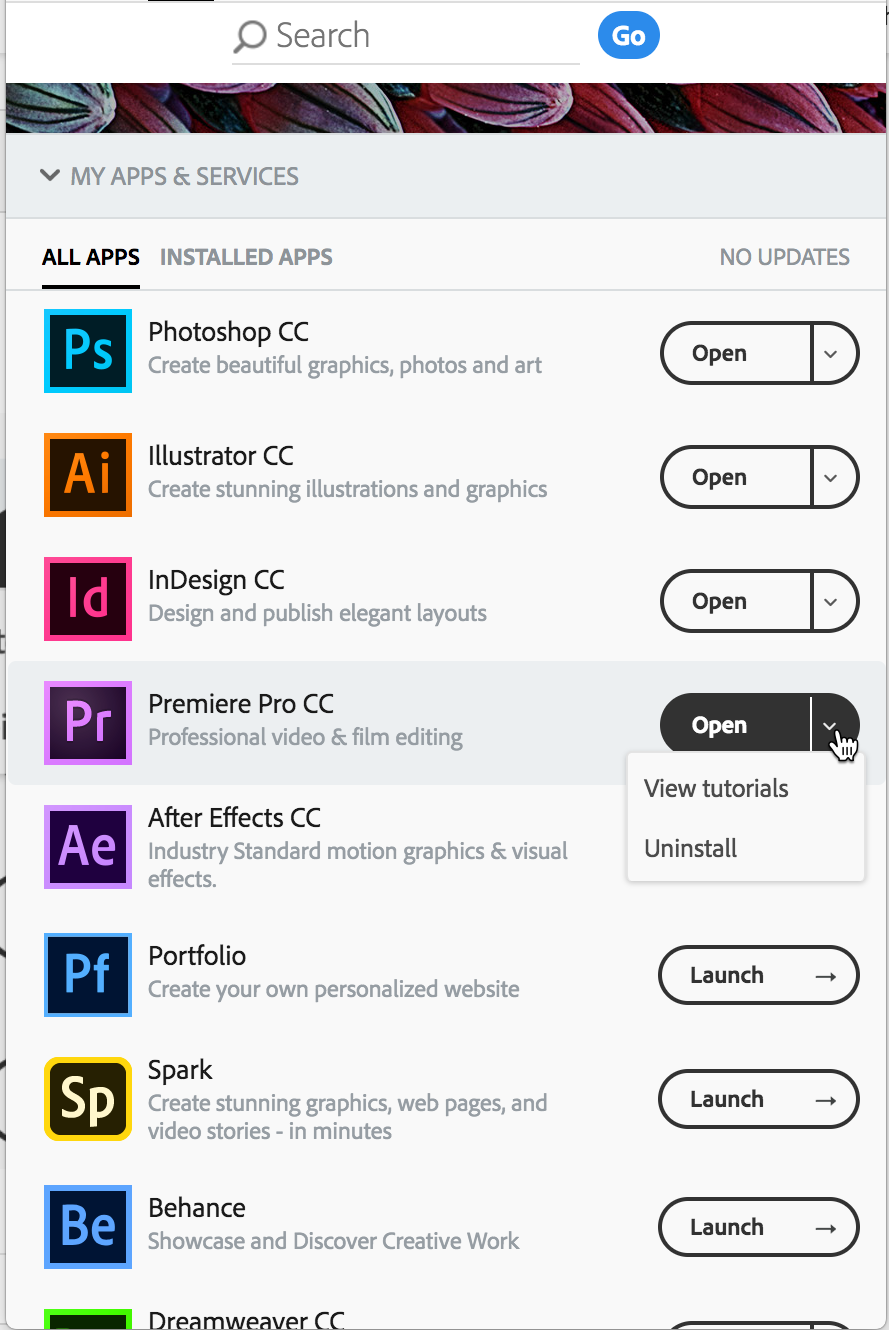Click the Premiere Pro CC app icon
The width and height of the screenshot is (889, 1330).
88,723
